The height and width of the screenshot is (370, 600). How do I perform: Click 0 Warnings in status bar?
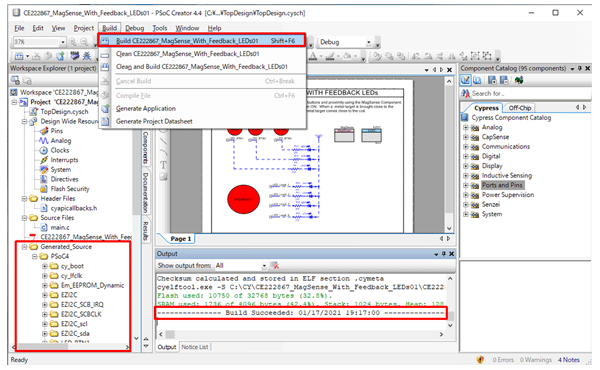point(536,360)
